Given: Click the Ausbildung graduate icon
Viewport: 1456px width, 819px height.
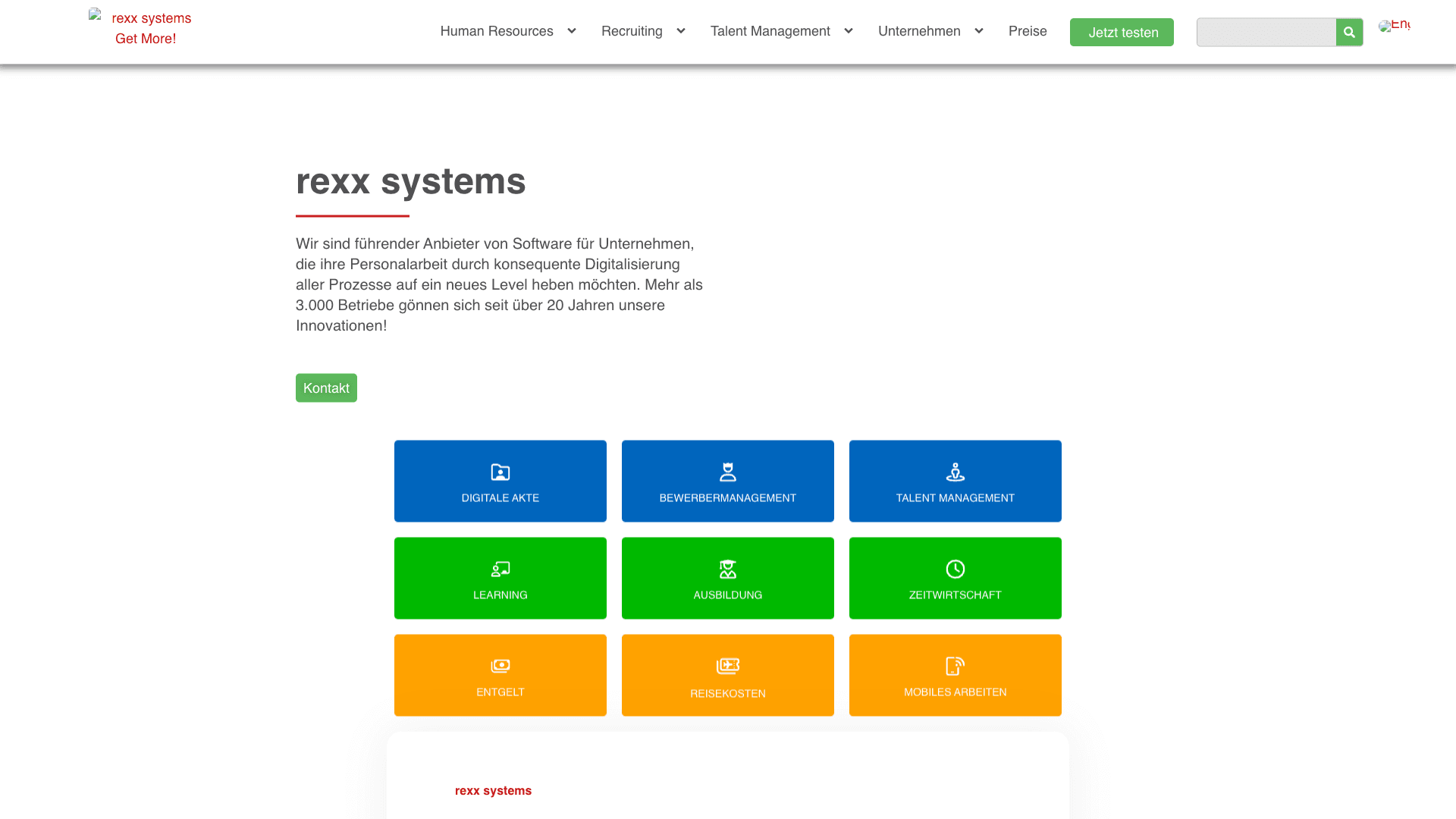Looking at the screenshot, I should coord(728,570).
